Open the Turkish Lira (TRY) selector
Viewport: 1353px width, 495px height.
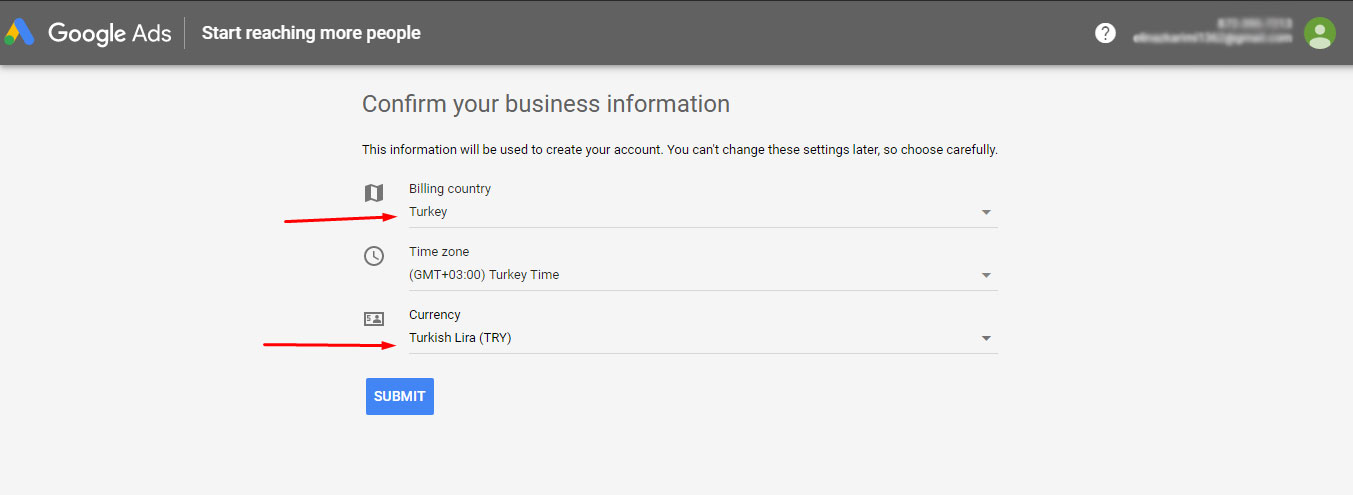pyautogui.click(x=703, y=338)
